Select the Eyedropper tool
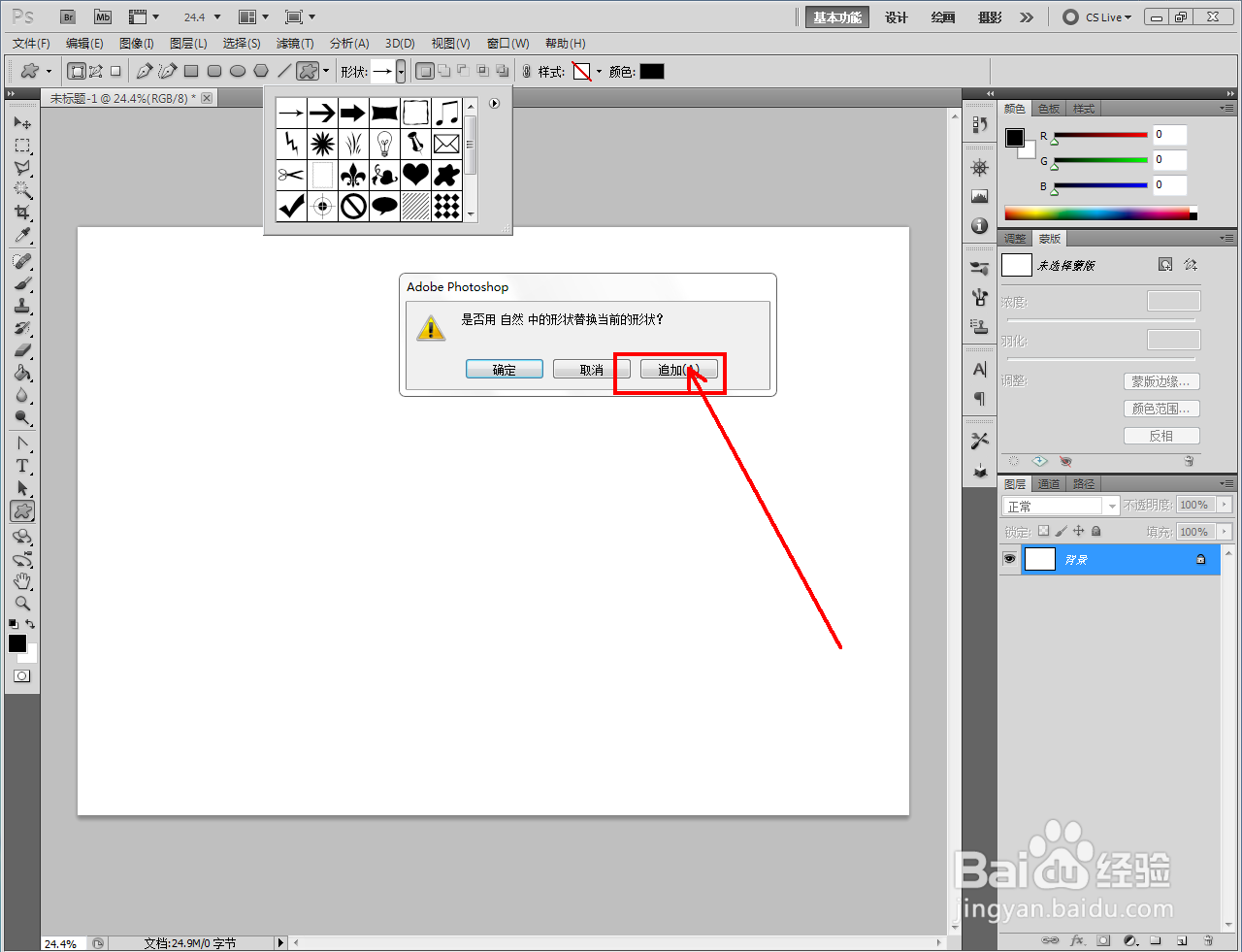 click(22, 235)
